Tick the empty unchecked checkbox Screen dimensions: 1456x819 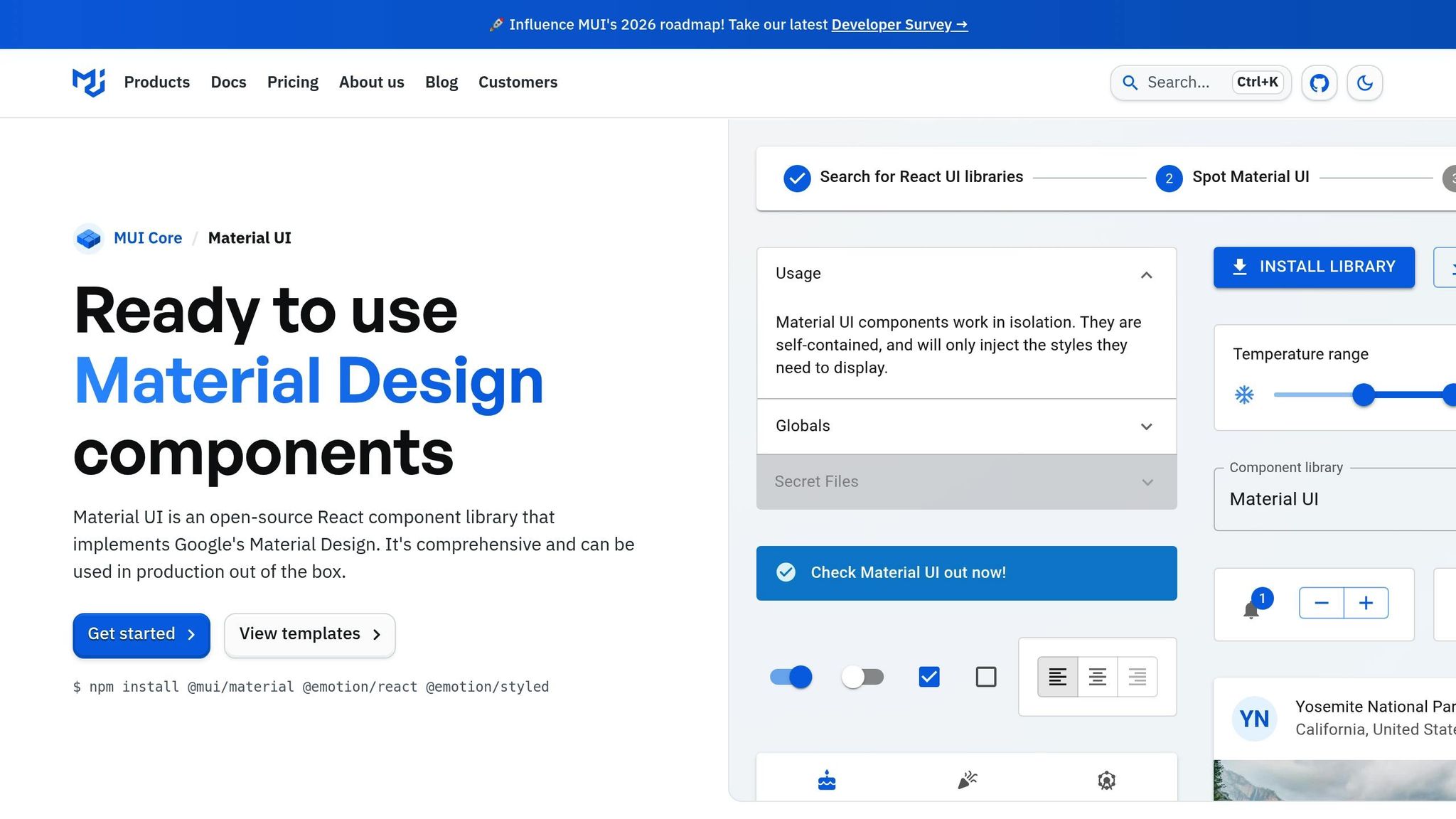pos(986,677)
